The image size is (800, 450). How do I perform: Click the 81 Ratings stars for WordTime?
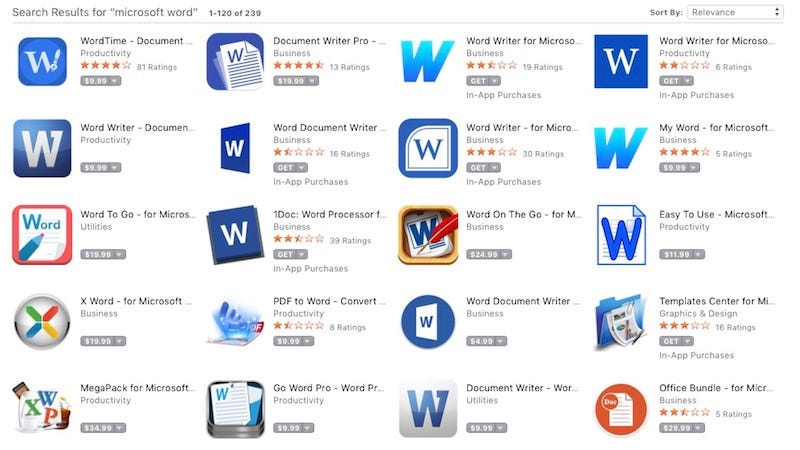[x=106, y=66]
